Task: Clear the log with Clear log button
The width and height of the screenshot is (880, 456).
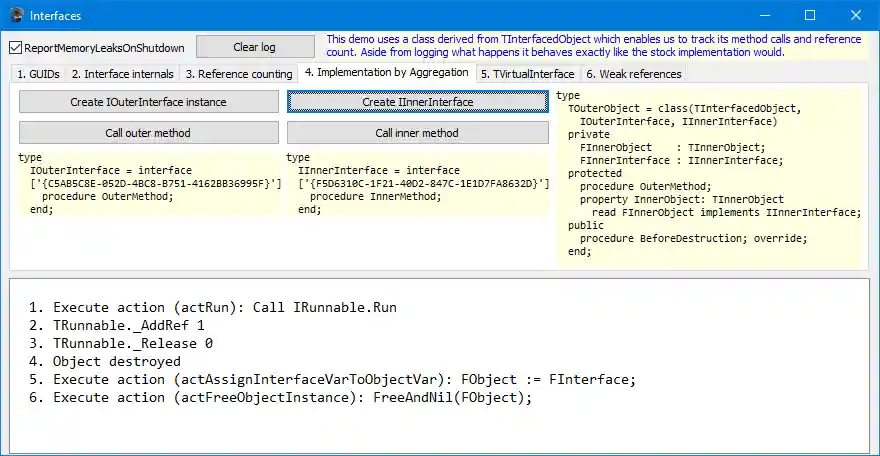Action: (x=255, y=47)
